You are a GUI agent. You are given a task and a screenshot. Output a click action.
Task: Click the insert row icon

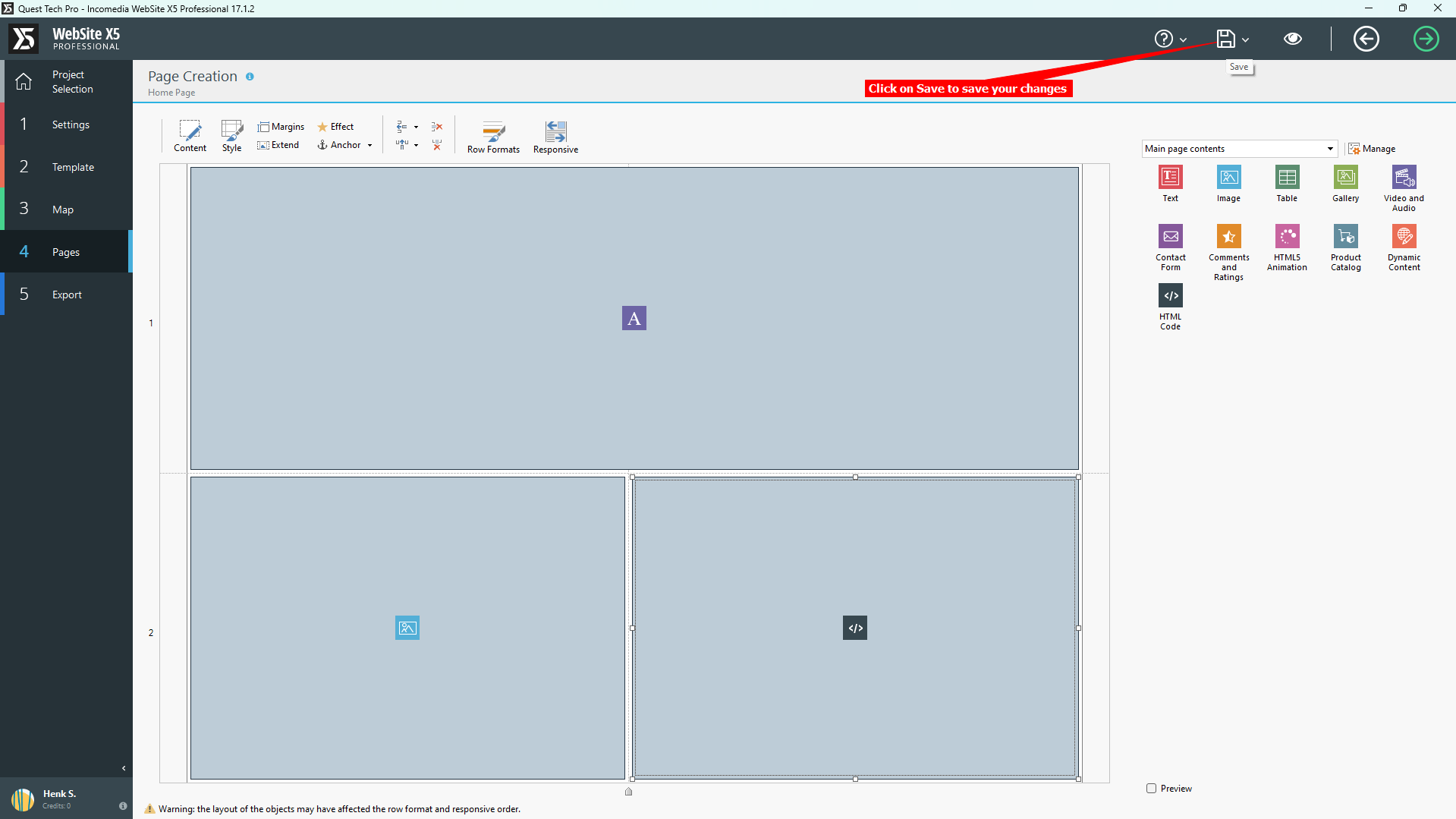point(402,127)
